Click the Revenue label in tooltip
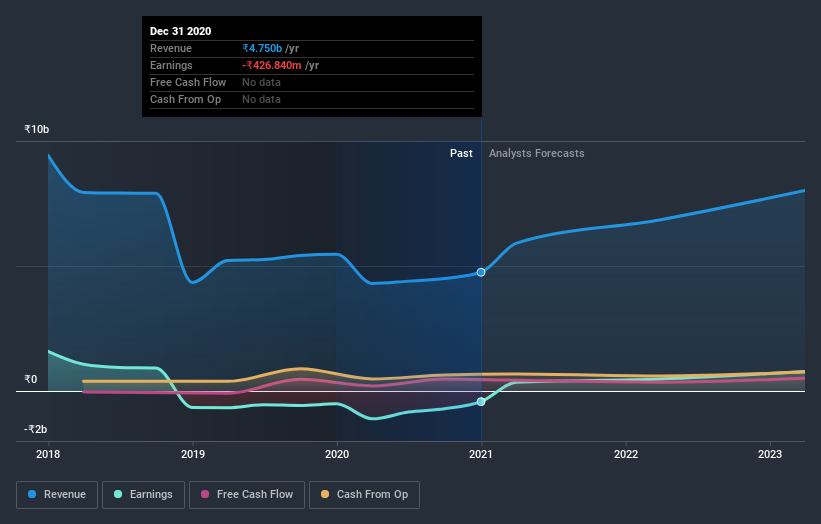Image resolution: width=821 pixels, height=524 pixels. [x=171, y=48]
